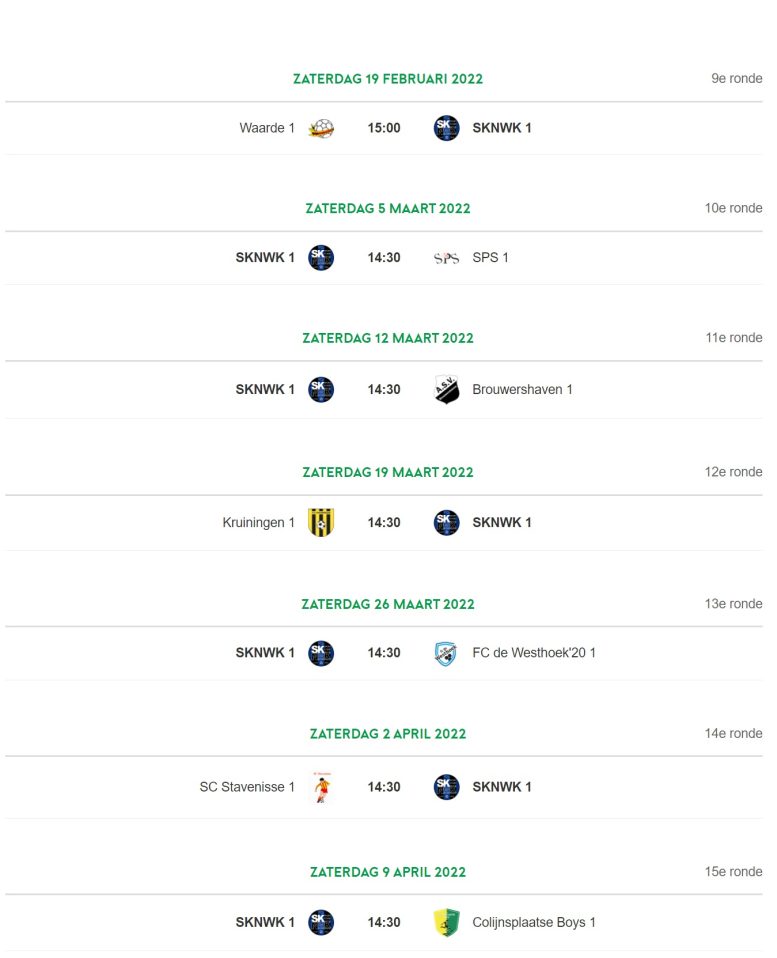Image resolution: width=777 pixels, height=958 pixels.
Task: Click the Brouwershaven A.S.V. shield logo
Action: [x=447, y=389]
